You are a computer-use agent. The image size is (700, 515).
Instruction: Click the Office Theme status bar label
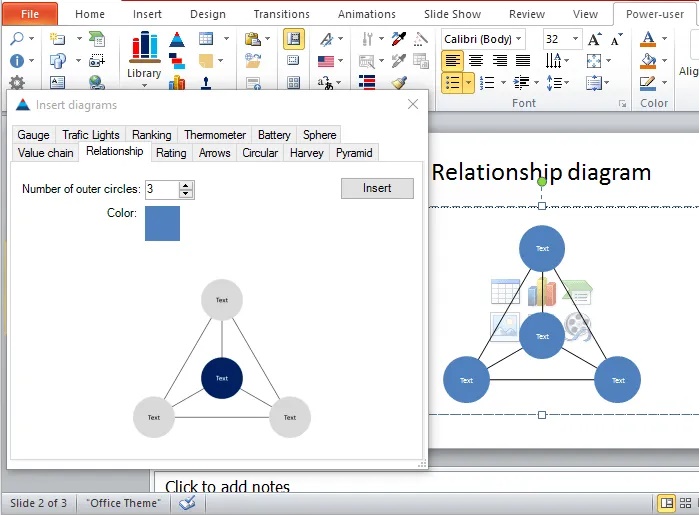(x=124, y=503)
